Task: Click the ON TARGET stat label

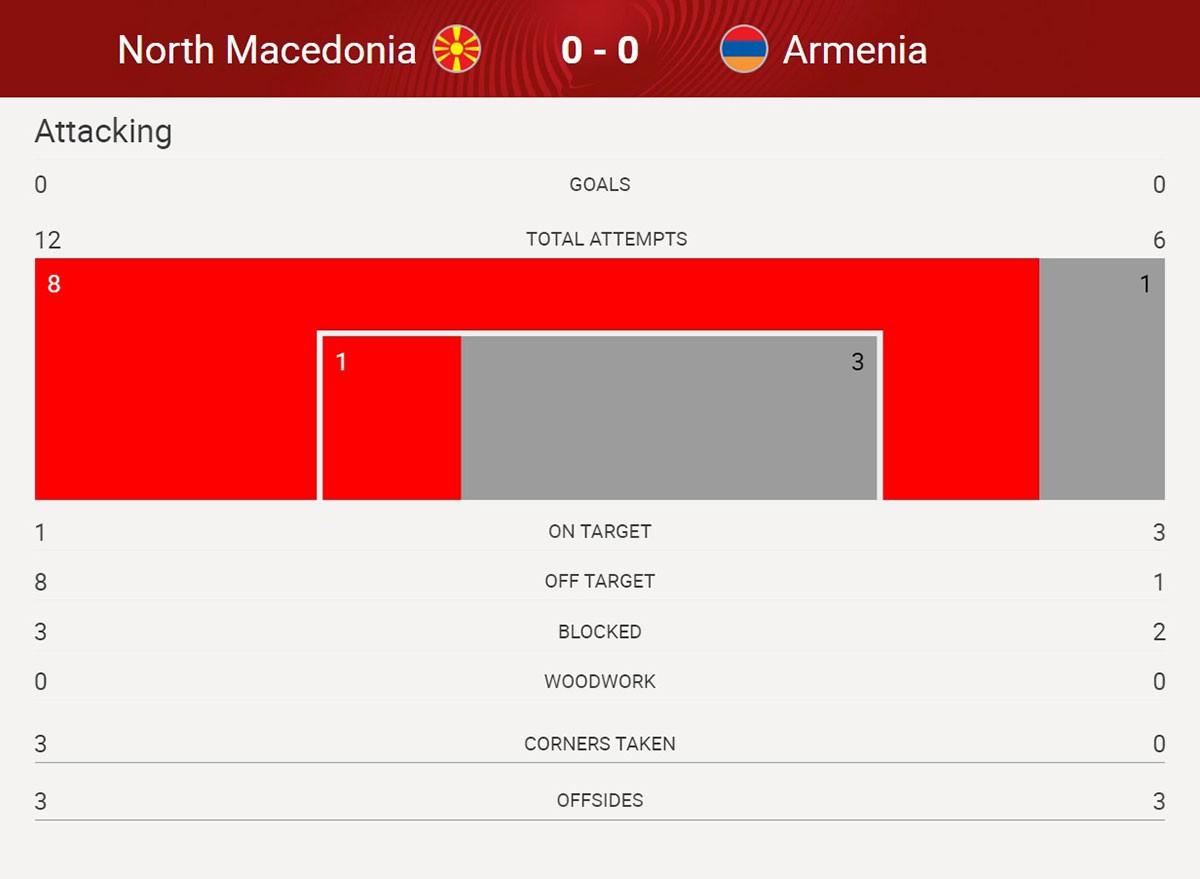Action: [600, 531]
